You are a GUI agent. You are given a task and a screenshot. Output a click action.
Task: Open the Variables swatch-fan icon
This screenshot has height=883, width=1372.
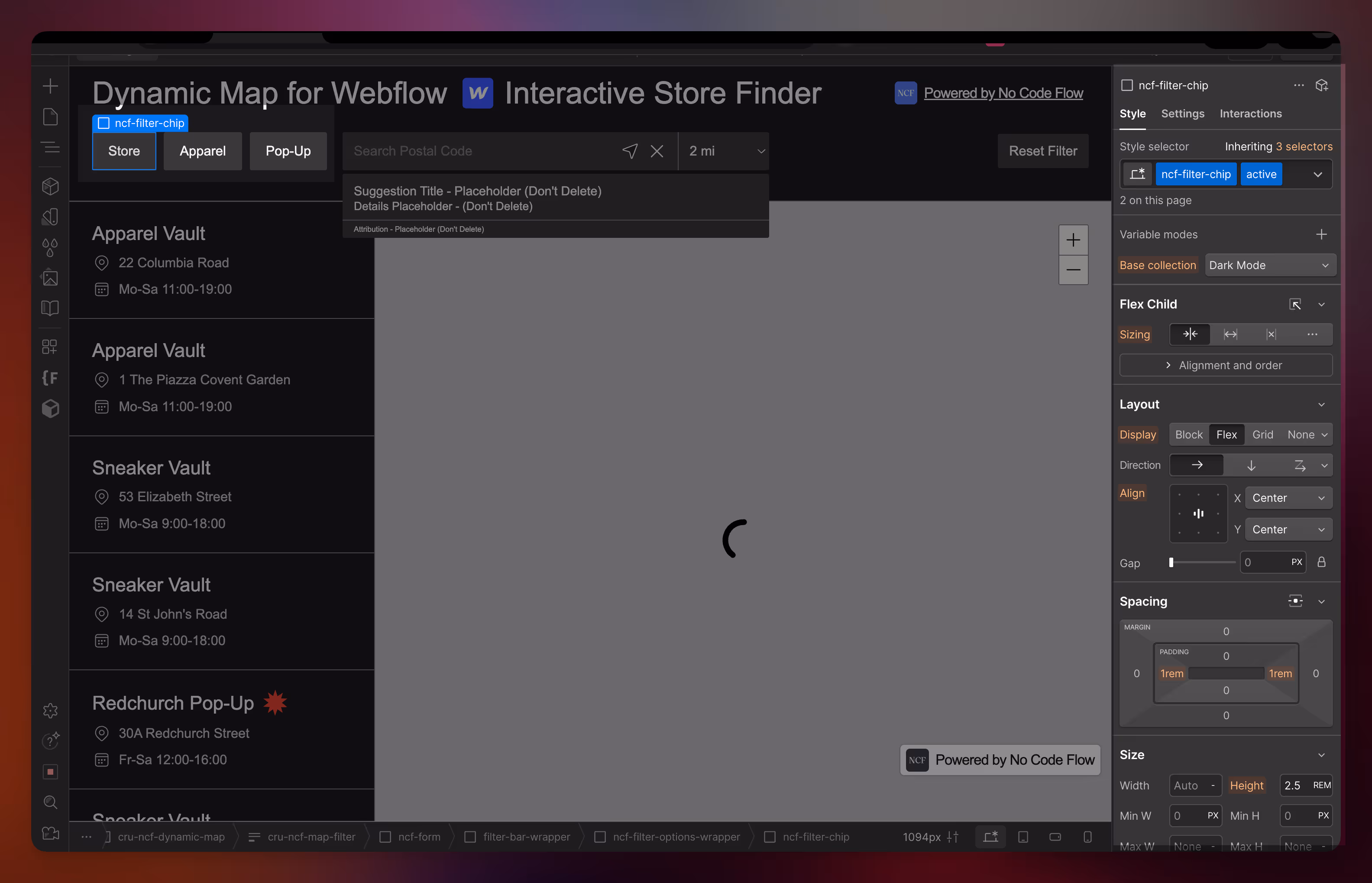[x=50, y=217]
